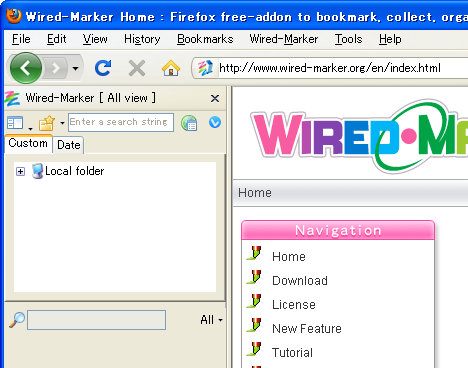The image size is (468, 368).
Task: Click the Stop loading X icon
Action: (137, 68)
